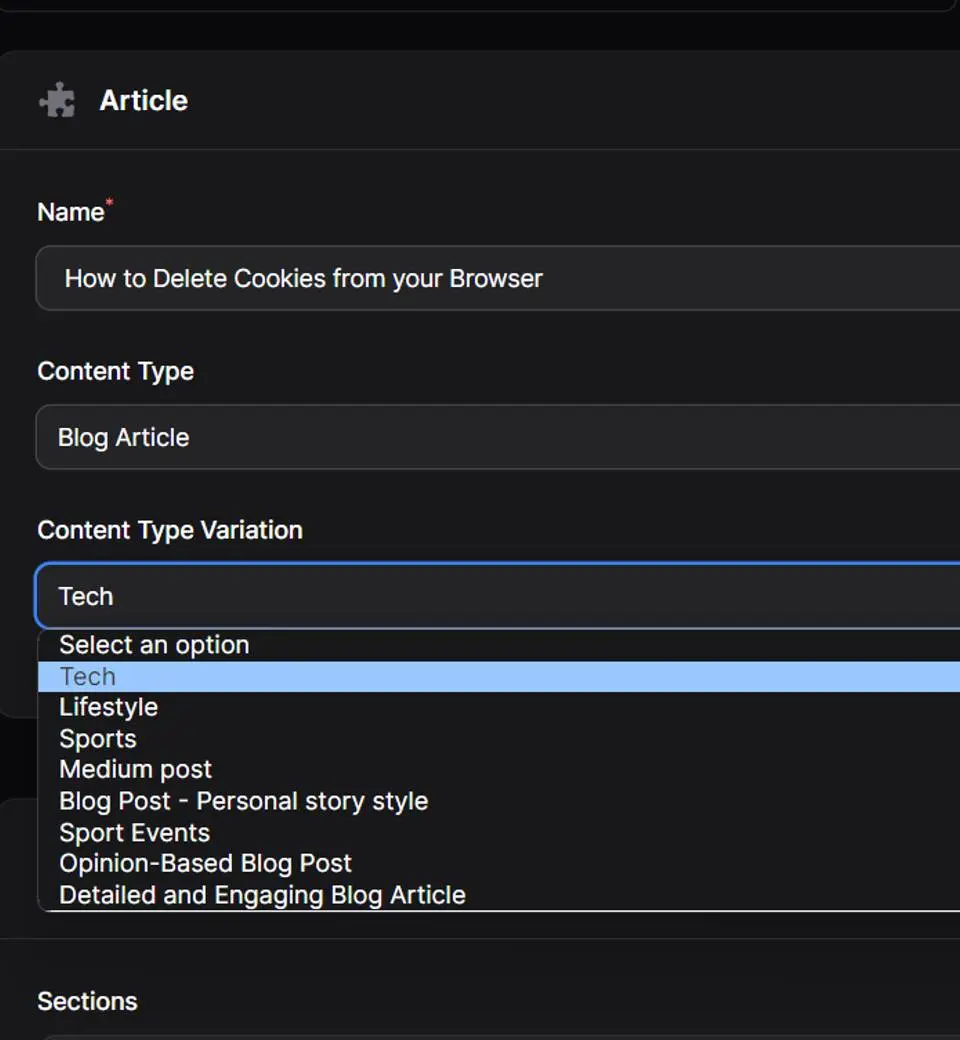Choose the 'Select an option' placeholder entry
This screenshot has width=960, height=1040.
coord(154,645)
